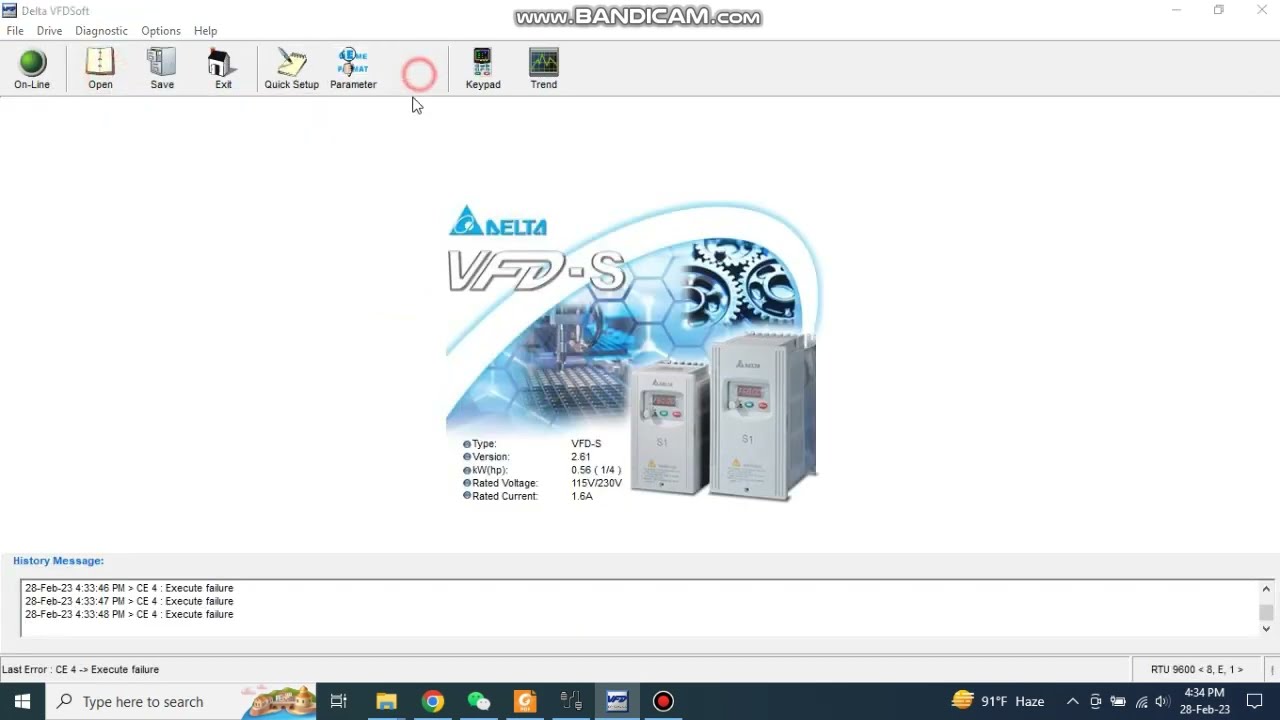Show hidden system tray icons

coord(1072,701)
